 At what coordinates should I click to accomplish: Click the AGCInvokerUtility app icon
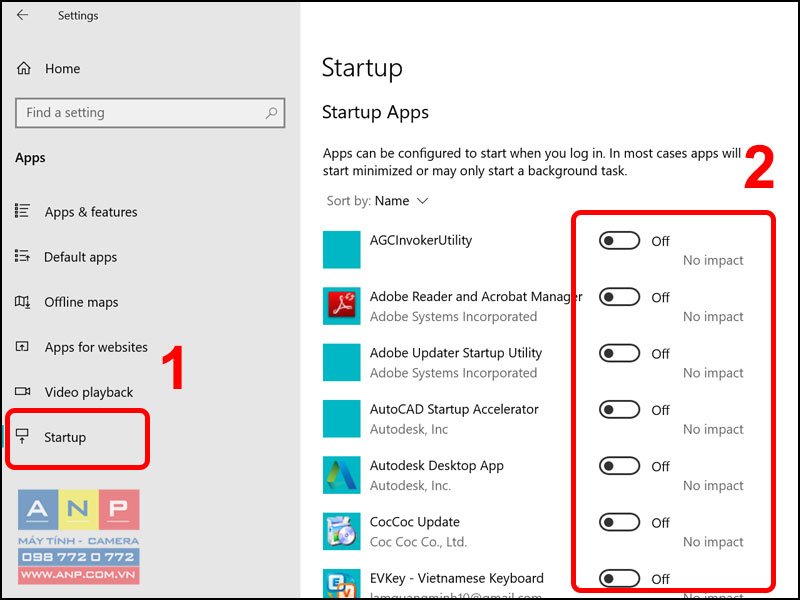341,249
